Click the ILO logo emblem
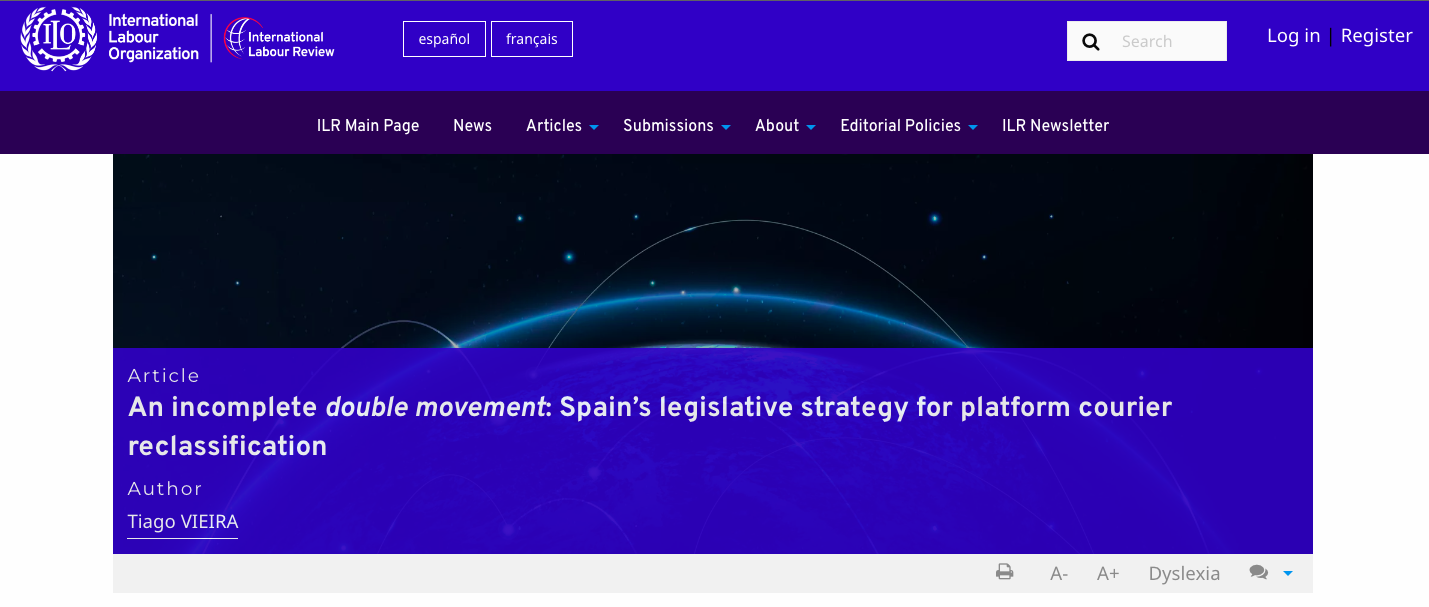This screenshot has width=1429, height=607. pyautogui.click(x=58, y=39)
